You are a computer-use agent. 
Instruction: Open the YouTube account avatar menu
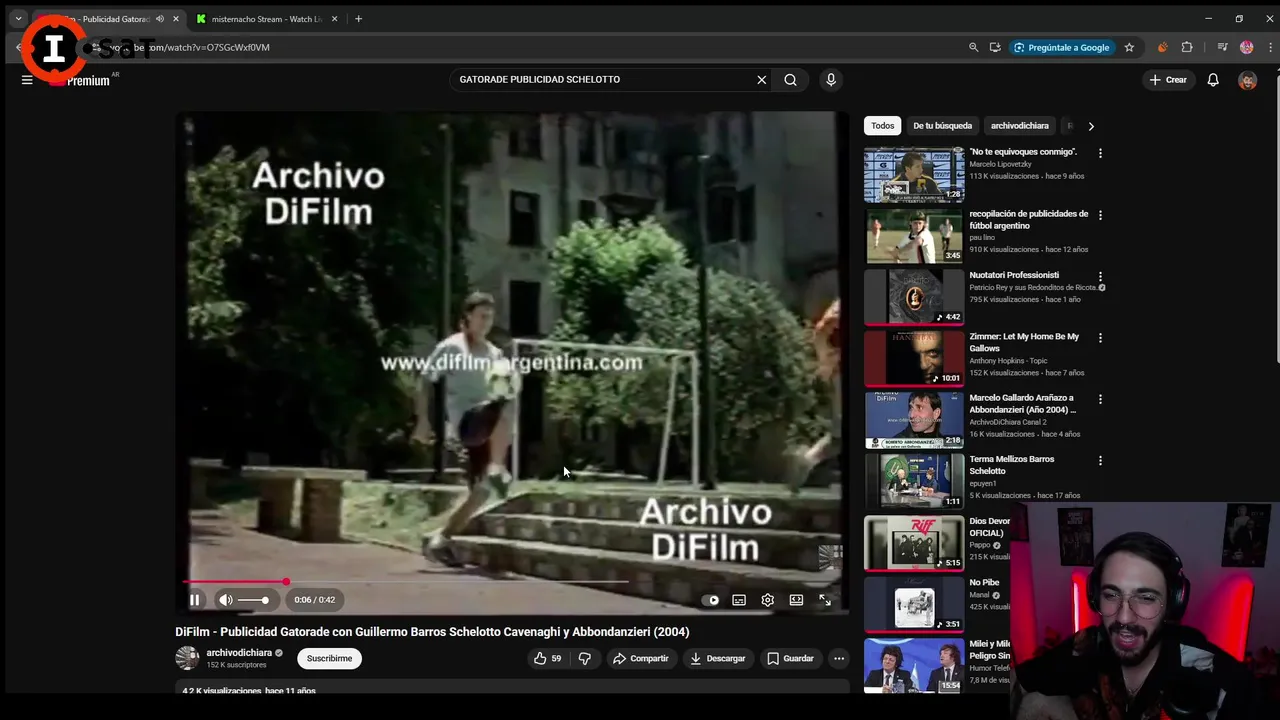[1247, 80]
